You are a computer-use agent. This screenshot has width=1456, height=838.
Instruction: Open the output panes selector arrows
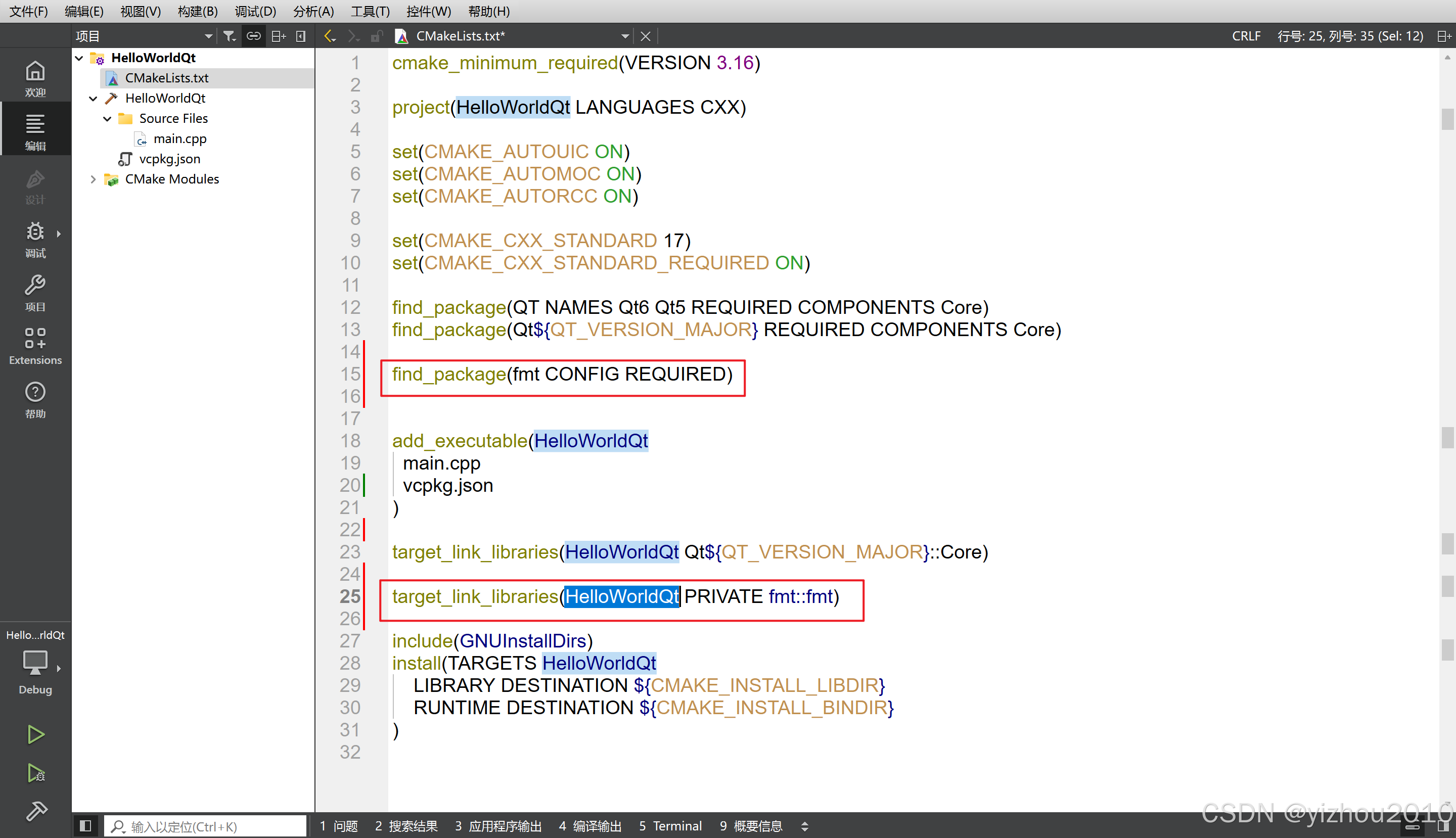click(x=804, y=826)
